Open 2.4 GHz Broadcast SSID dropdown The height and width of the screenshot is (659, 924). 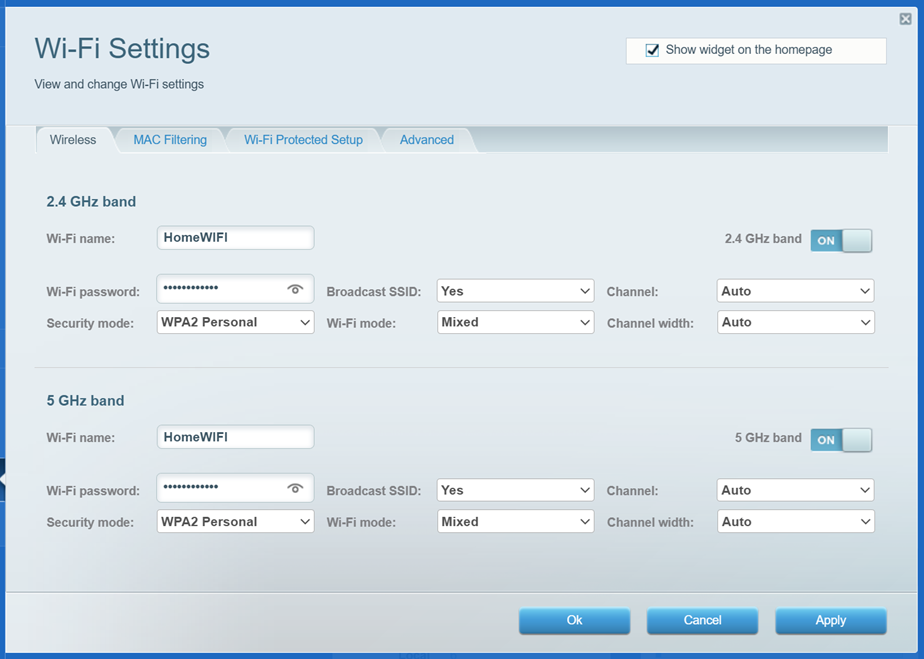coord(515,291)
